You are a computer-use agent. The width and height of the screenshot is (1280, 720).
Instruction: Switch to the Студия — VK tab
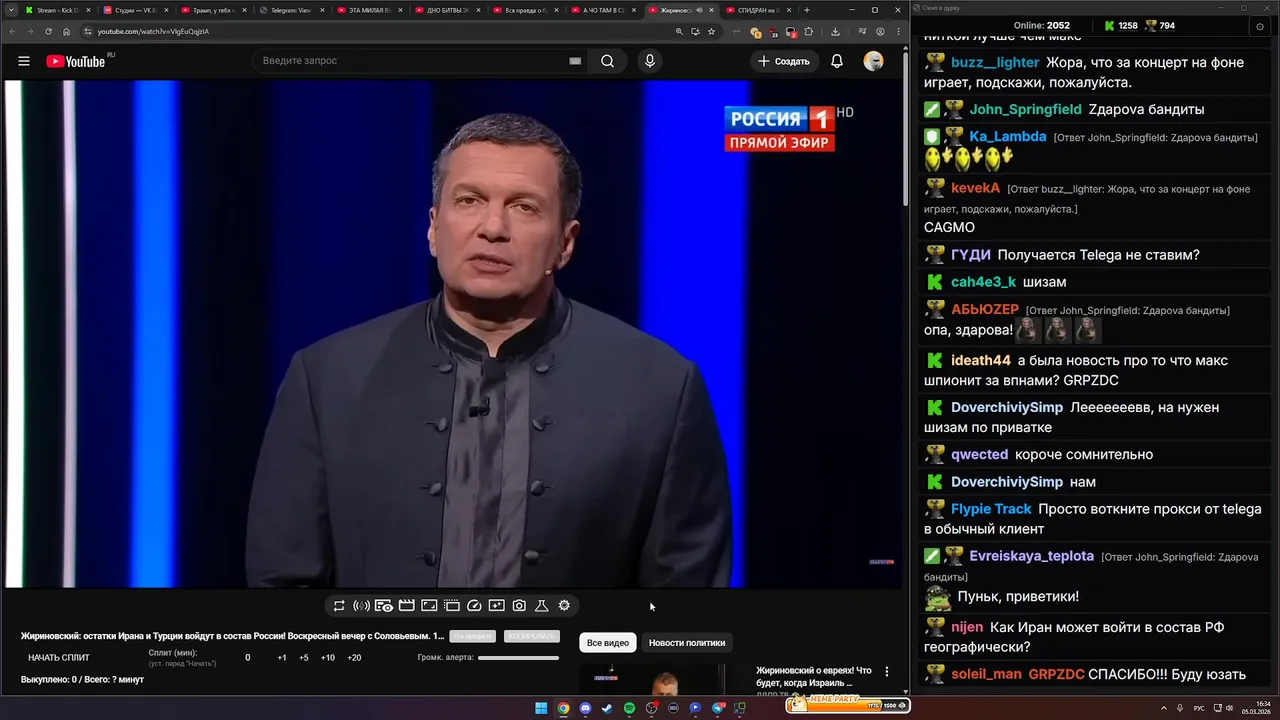pos(134,10)
